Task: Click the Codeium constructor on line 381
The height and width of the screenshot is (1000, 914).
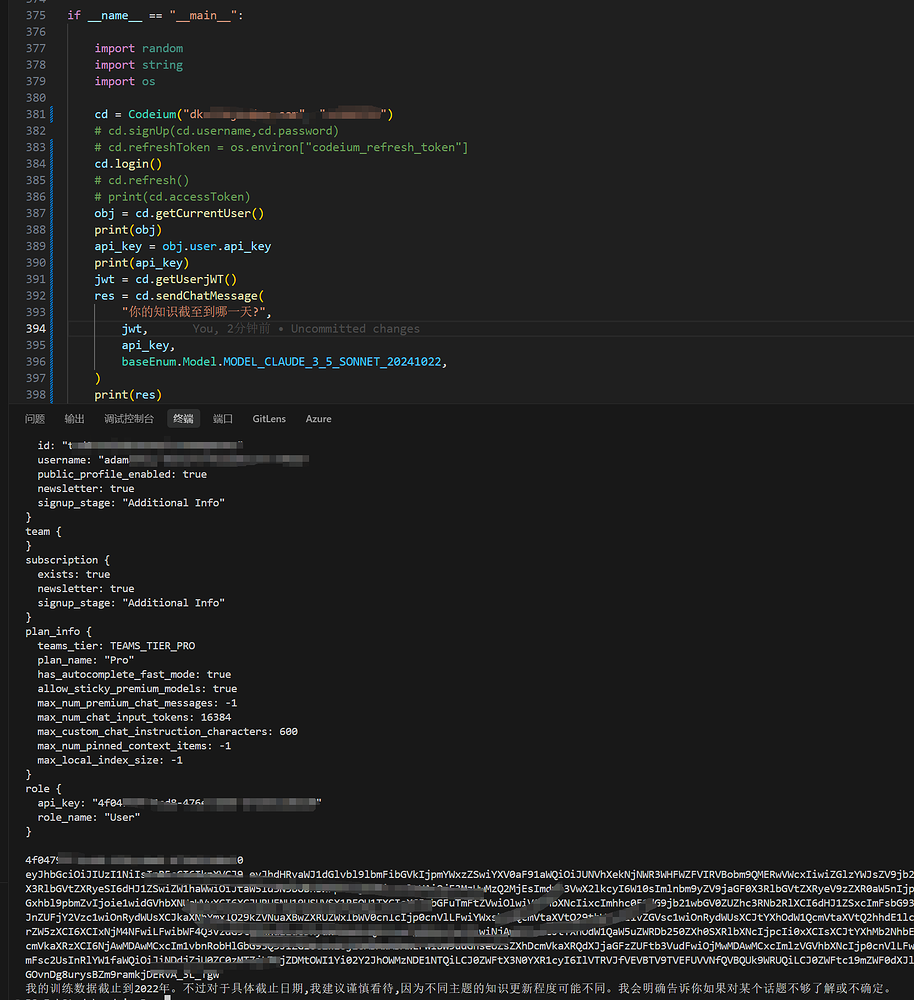Action: [x=152, y=114]
